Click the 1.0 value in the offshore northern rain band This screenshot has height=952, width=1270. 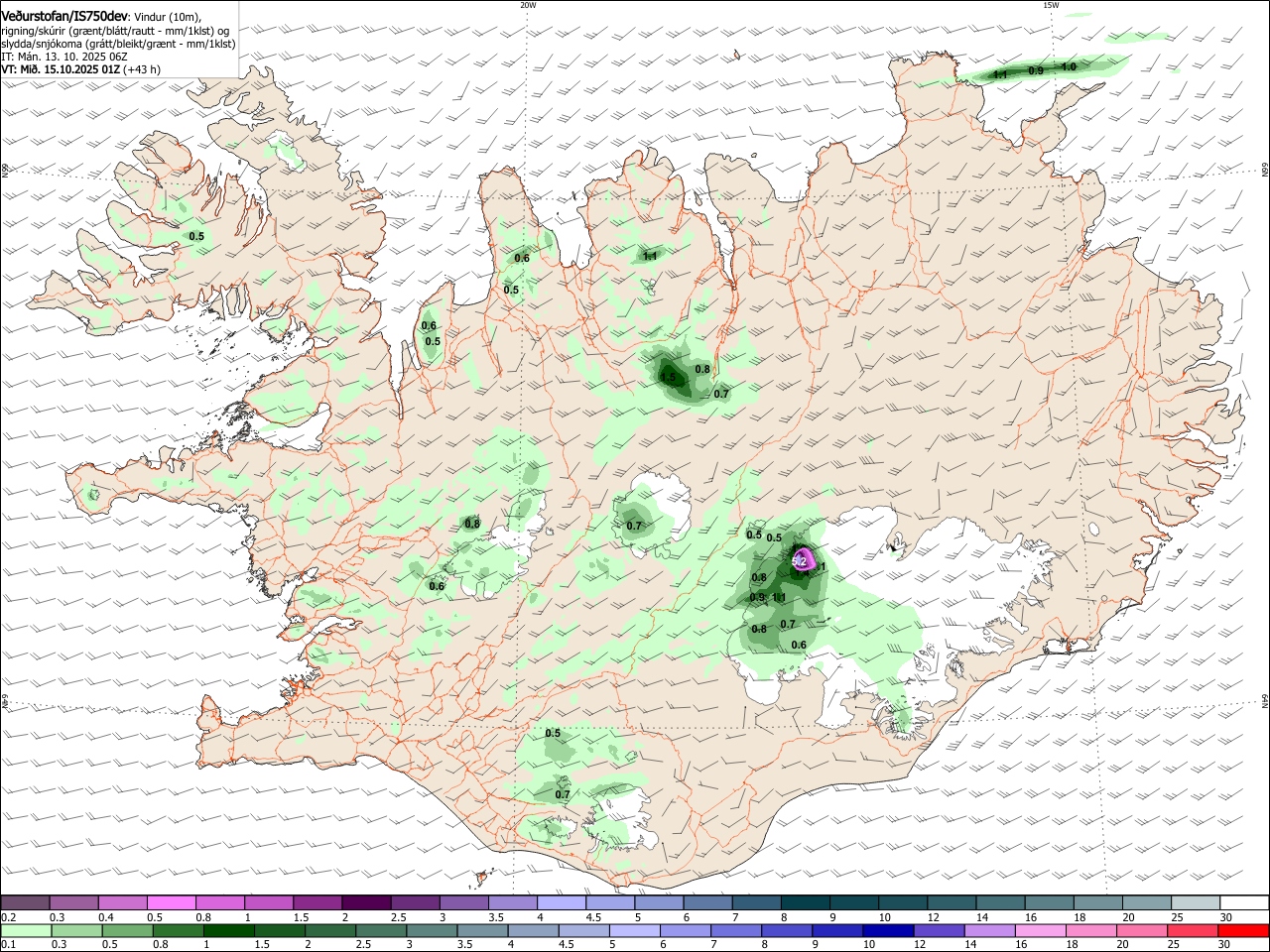coord(1069,66)
